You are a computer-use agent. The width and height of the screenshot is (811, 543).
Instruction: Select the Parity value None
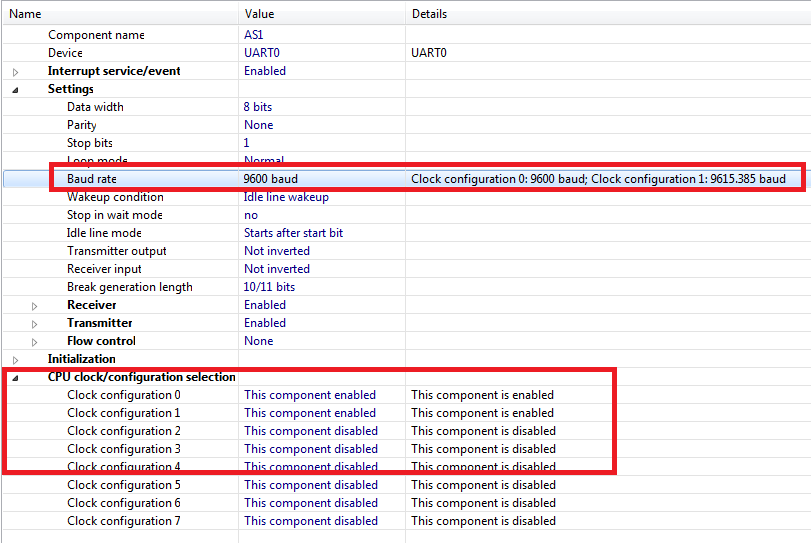(259, 125)
